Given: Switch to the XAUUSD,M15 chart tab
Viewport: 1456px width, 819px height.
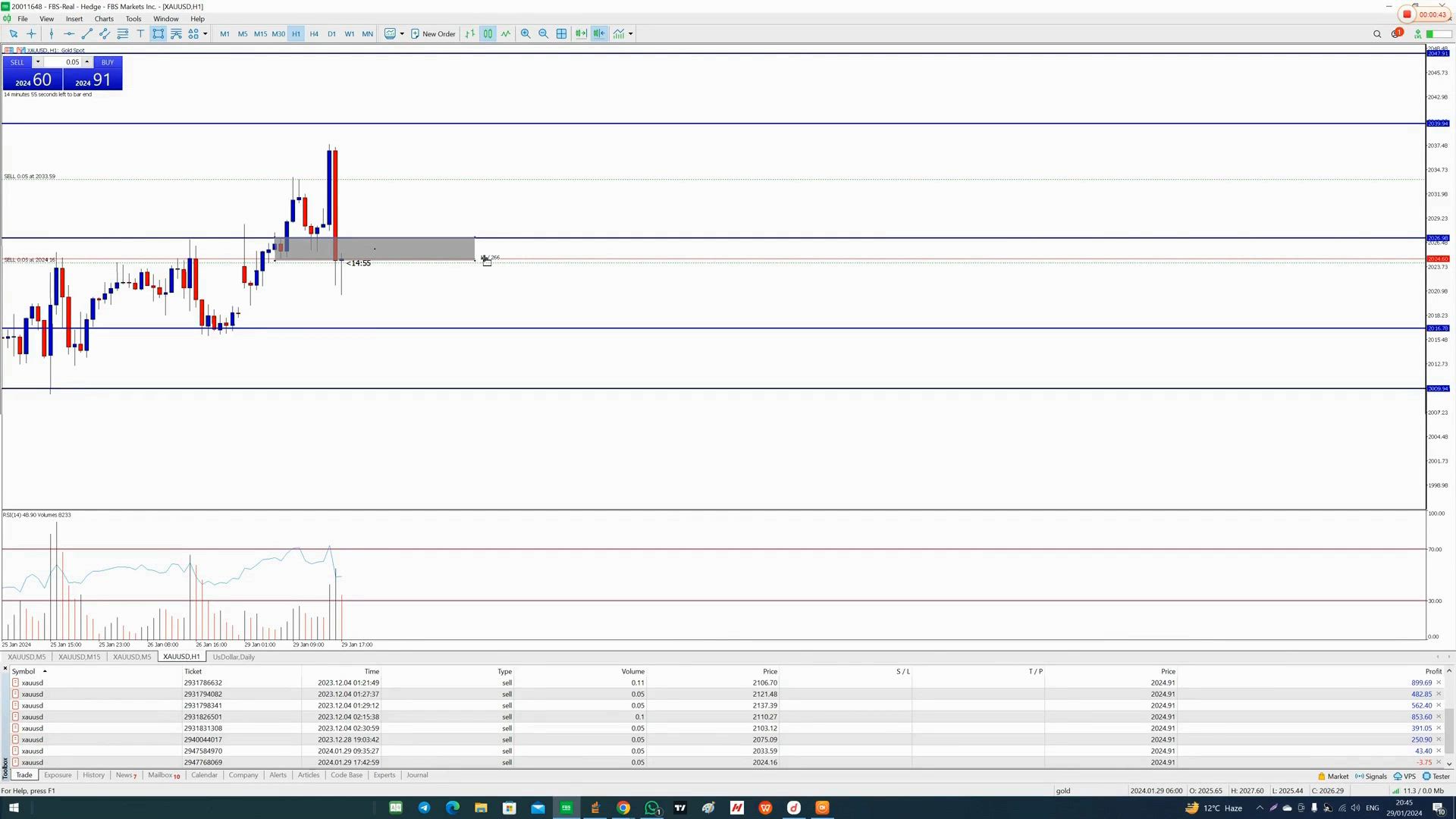Looking at the screenshot, I should [x=79, y=657].
